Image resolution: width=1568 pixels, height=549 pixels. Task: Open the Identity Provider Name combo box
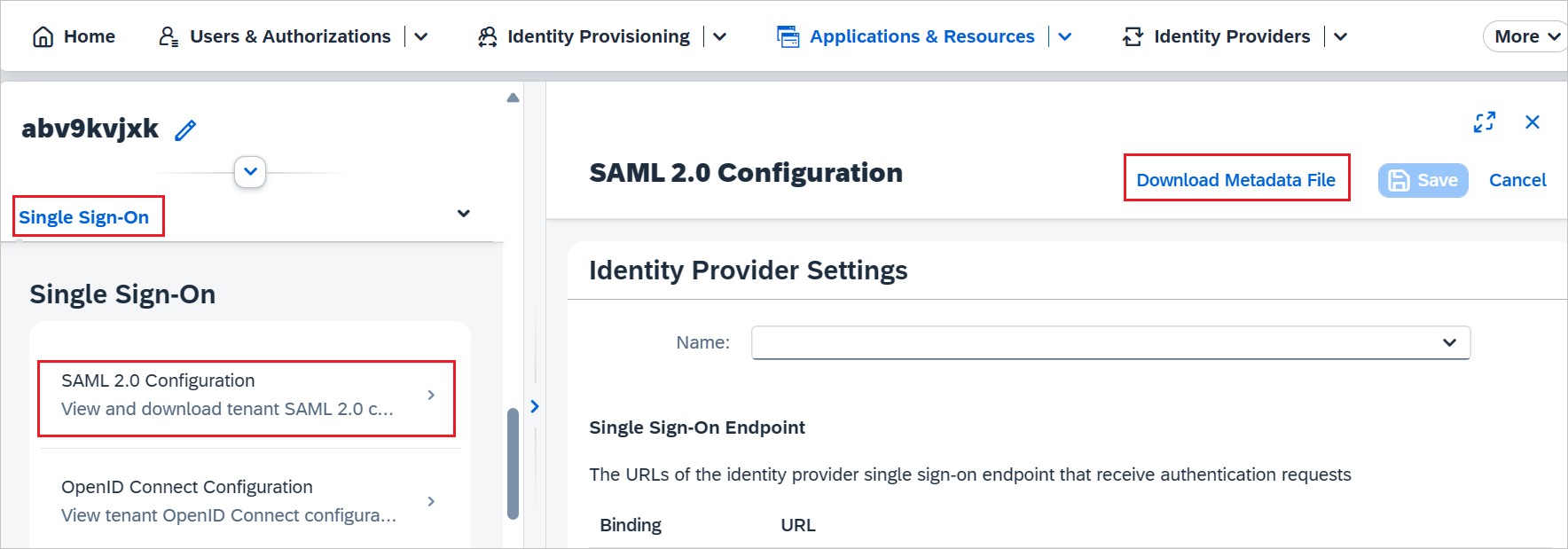1109,342
